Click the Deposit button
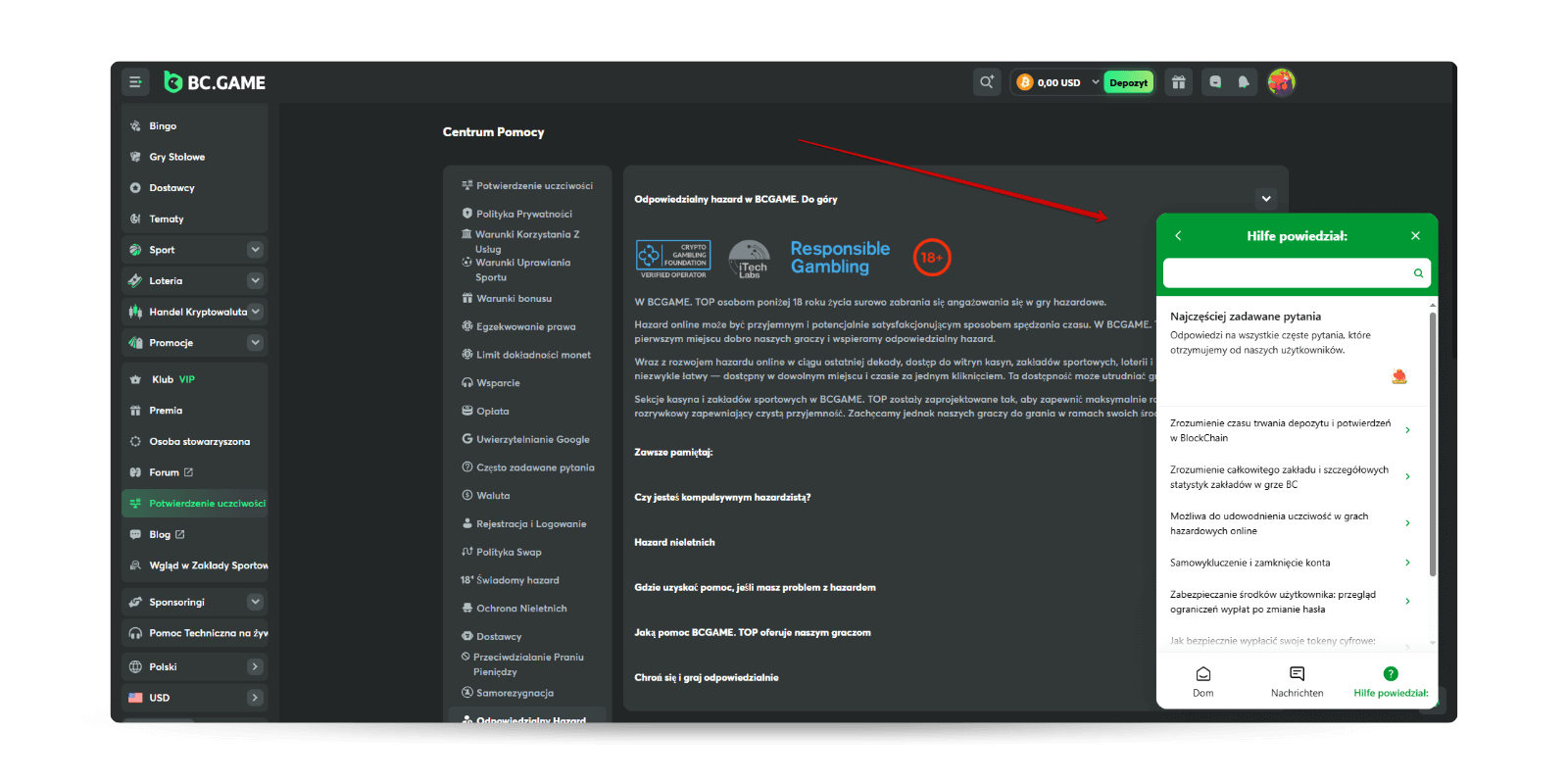1568x784 pixels. pos(1129,82)
